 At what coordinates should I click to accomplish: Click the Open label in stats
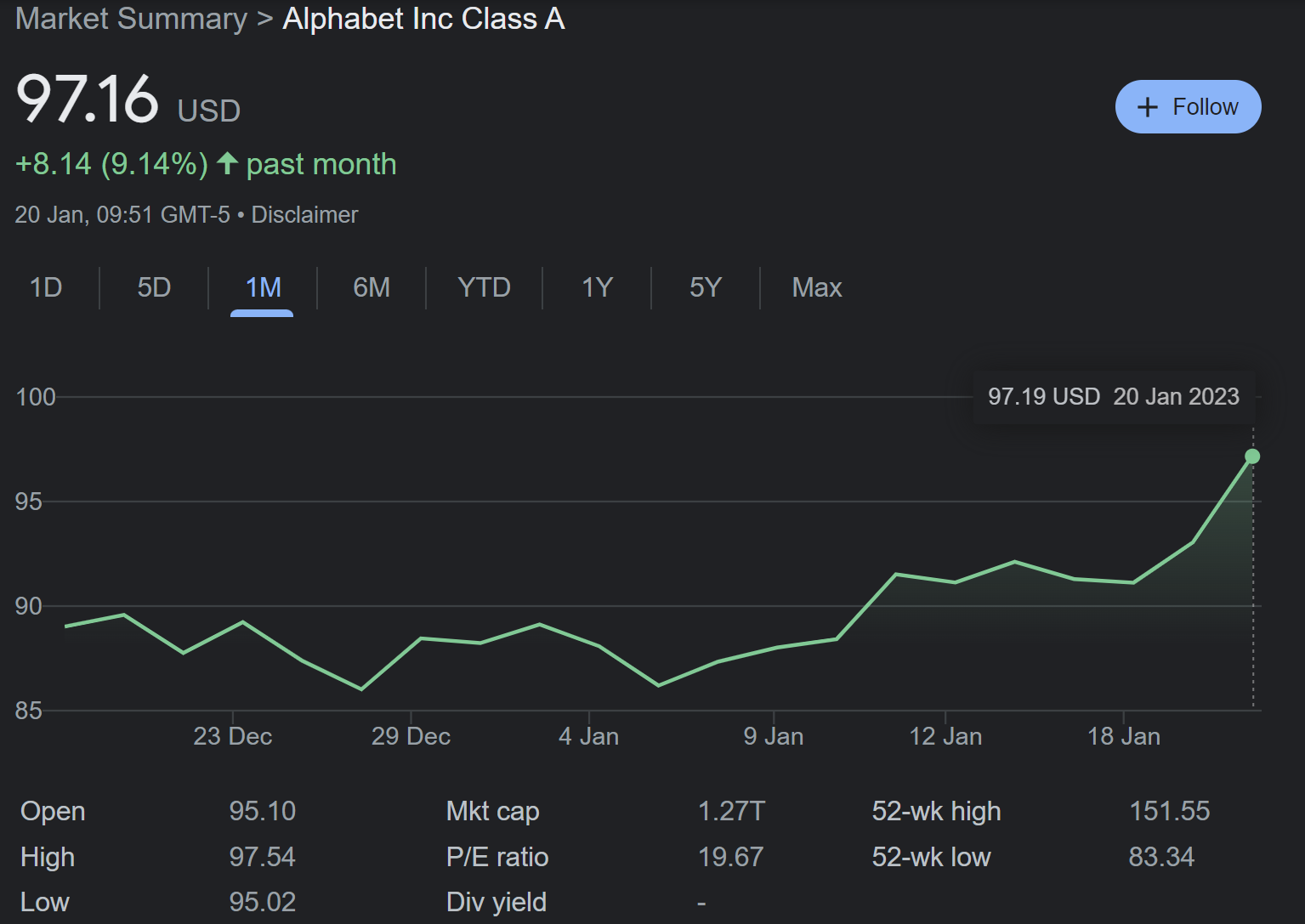point(53,812)
